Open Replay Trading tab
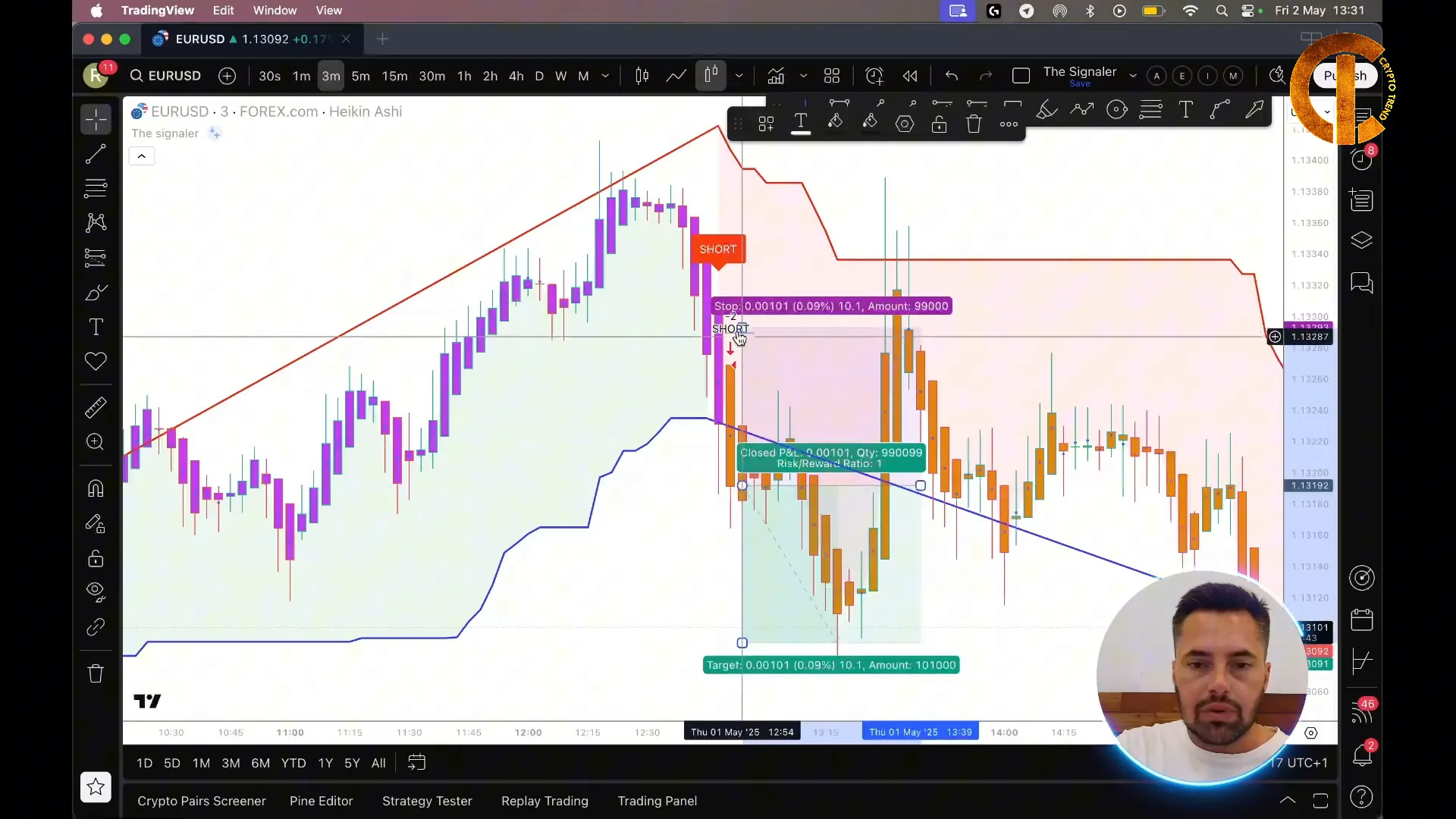The height and width of the screenshot is (819, 1456). [544, 801]
